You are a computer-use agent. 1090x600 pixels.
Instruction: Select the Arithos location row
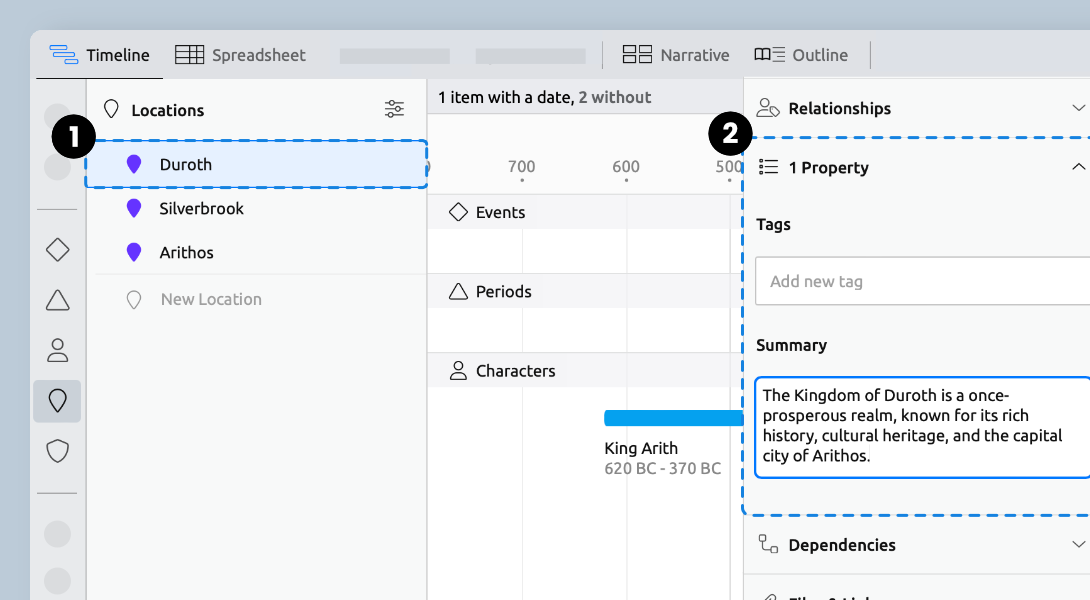[256, 252]
